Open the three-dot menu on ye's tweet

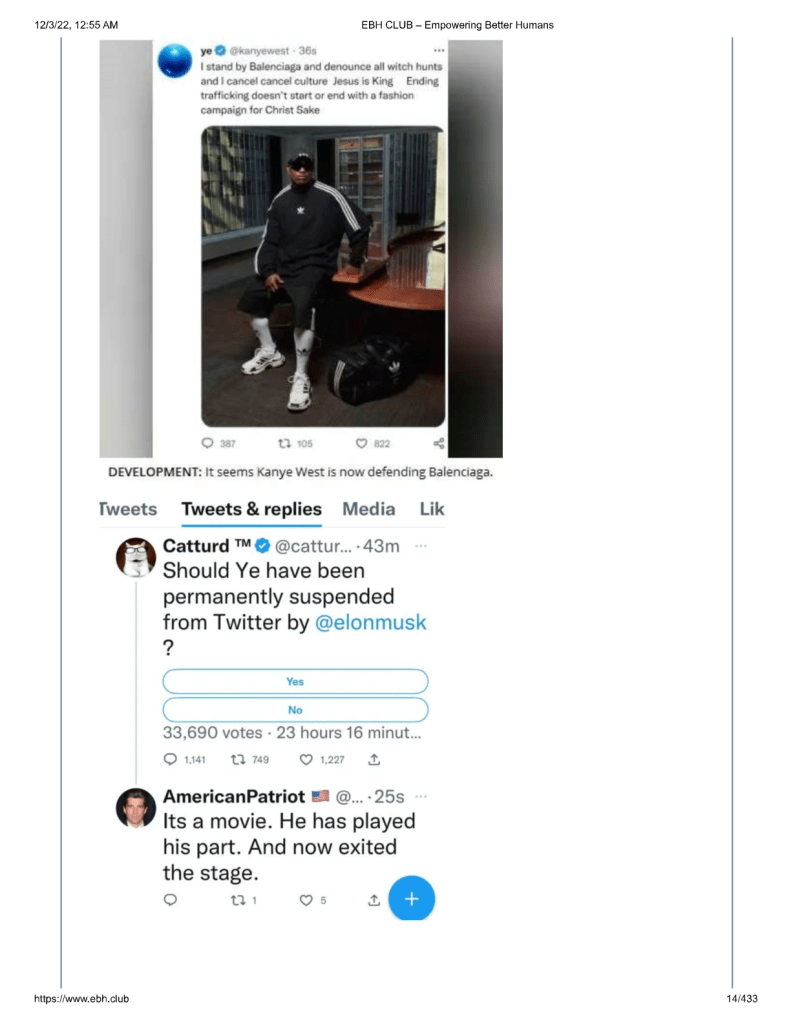coord(437,49)
